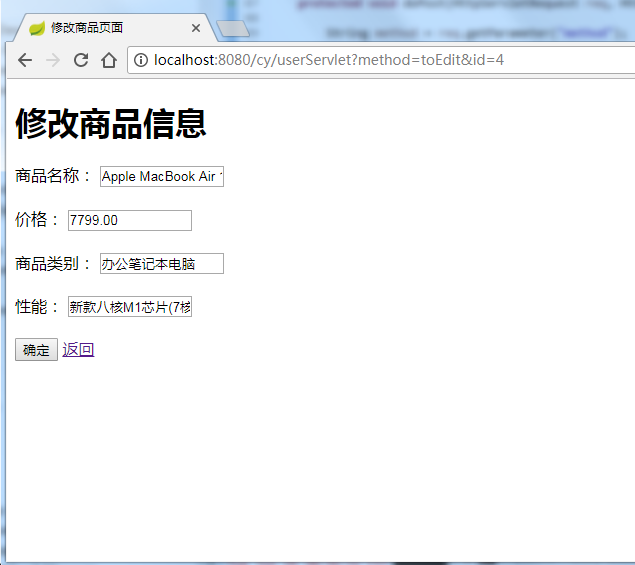Follow the 返回 link
This screenshot has height=565, width=635.
78,349
